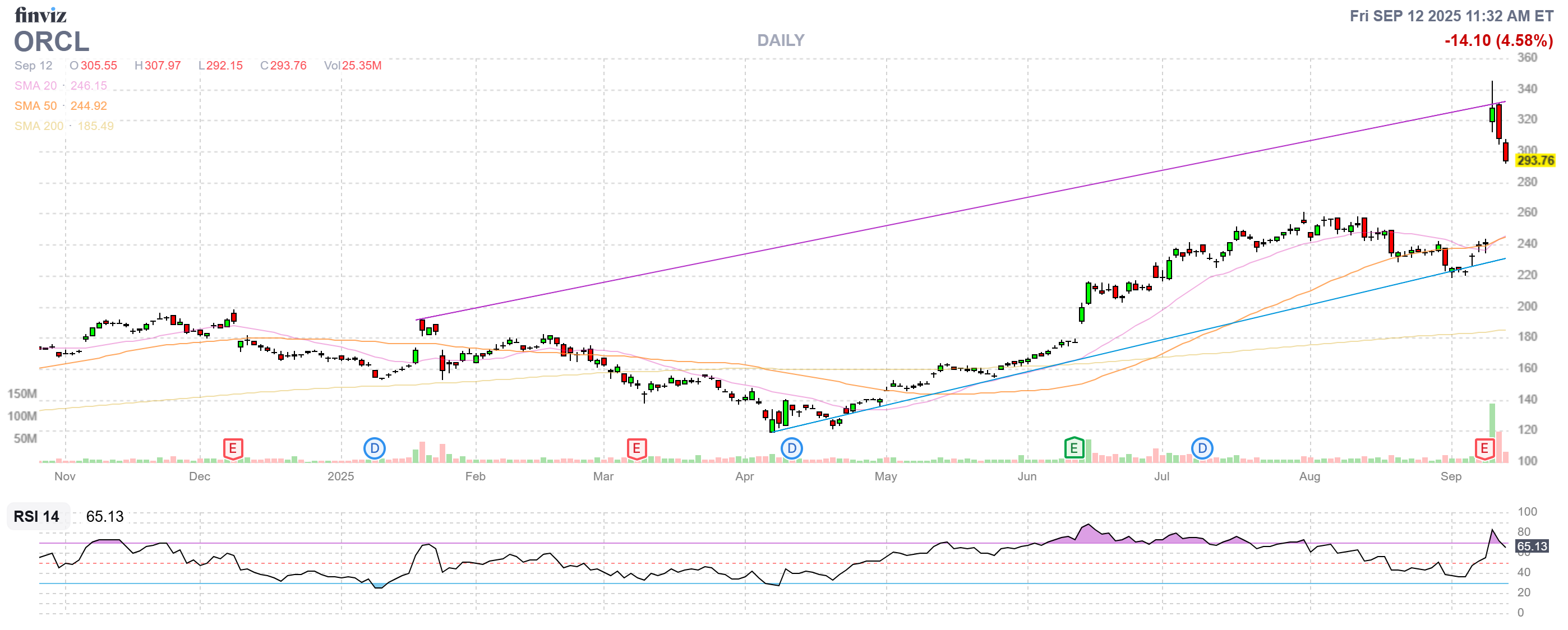Click the 2025 year axis label
The width and height of the screenshot is (1568, 630).
click(340, 476)
